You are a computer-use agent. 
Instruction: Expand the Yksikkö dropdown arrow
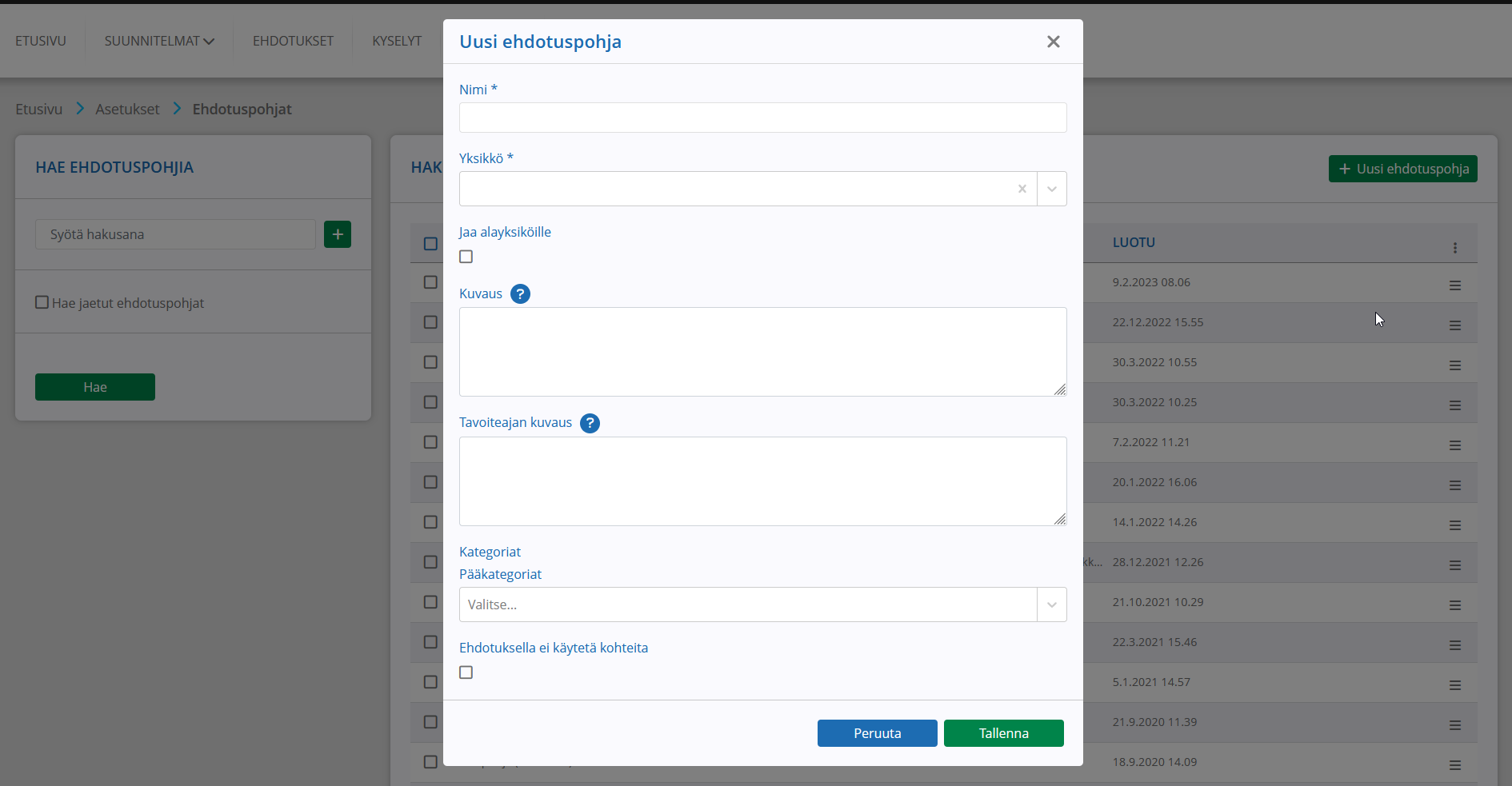click(1052, 189)
